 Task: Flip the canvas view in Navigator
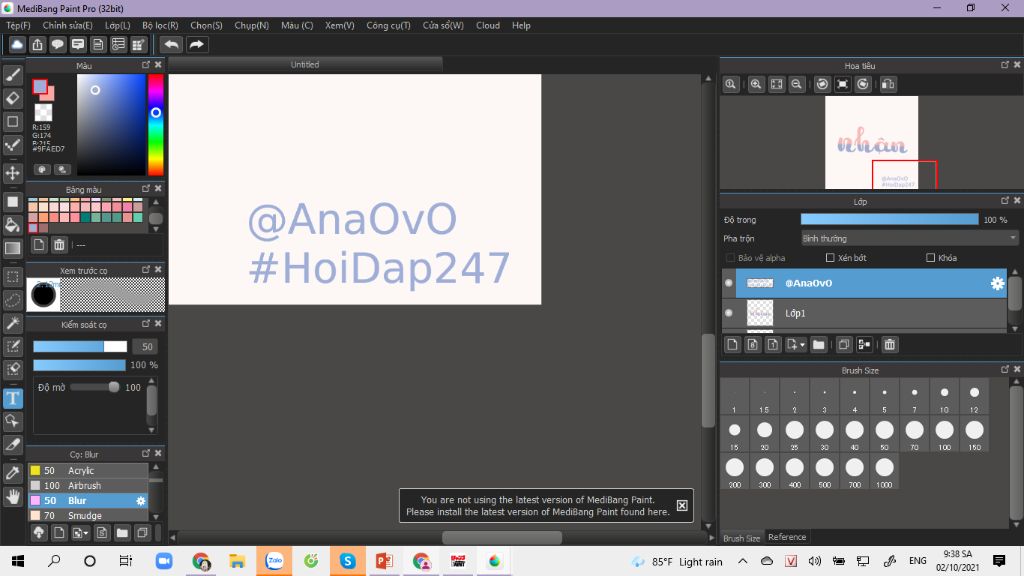888,84
